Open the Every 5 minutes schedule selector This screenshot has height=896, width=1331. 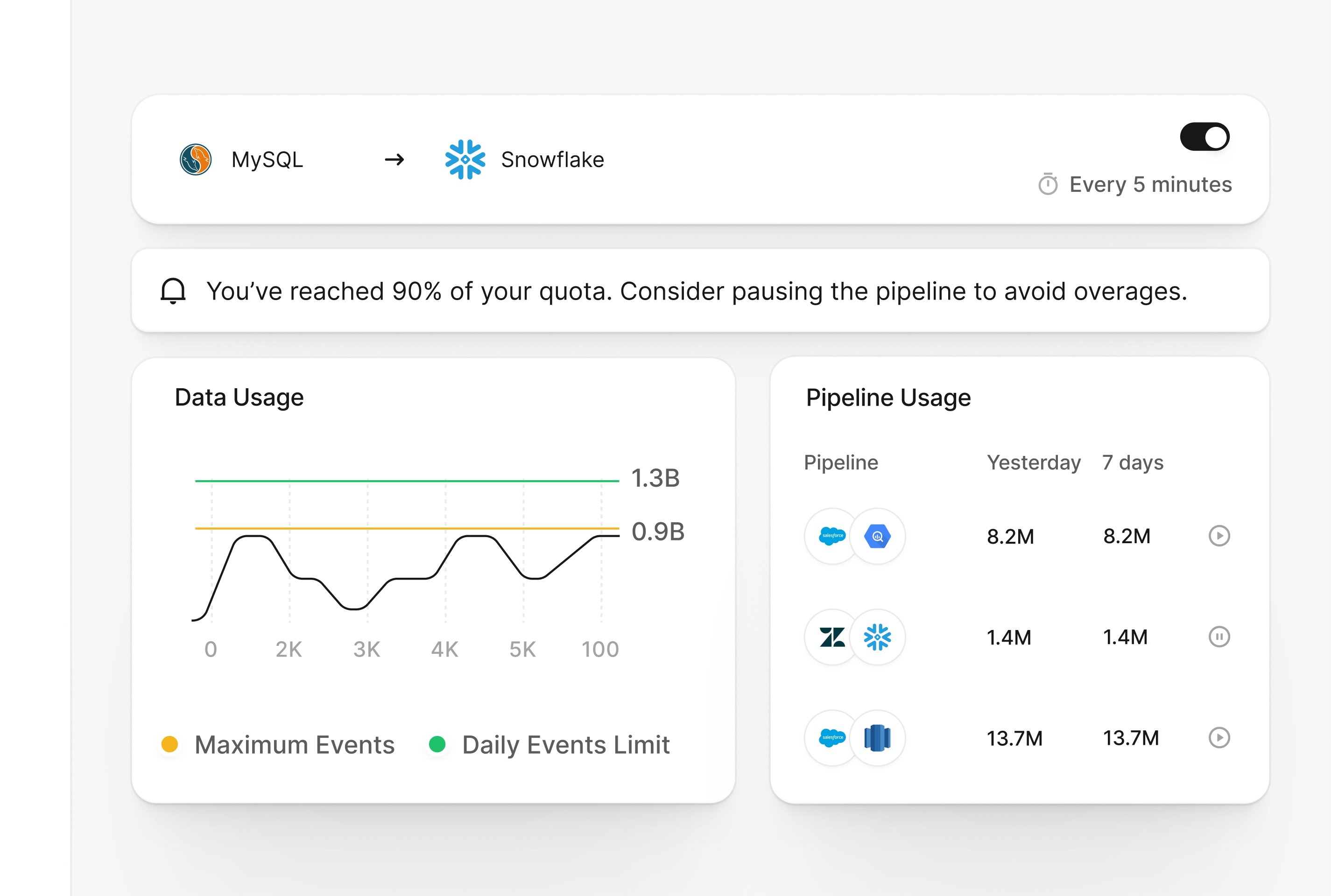tap(1149, 184)
